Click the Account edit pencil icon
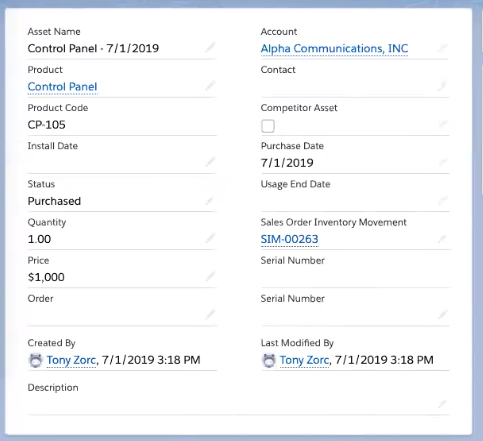 [x=443, y=48]
